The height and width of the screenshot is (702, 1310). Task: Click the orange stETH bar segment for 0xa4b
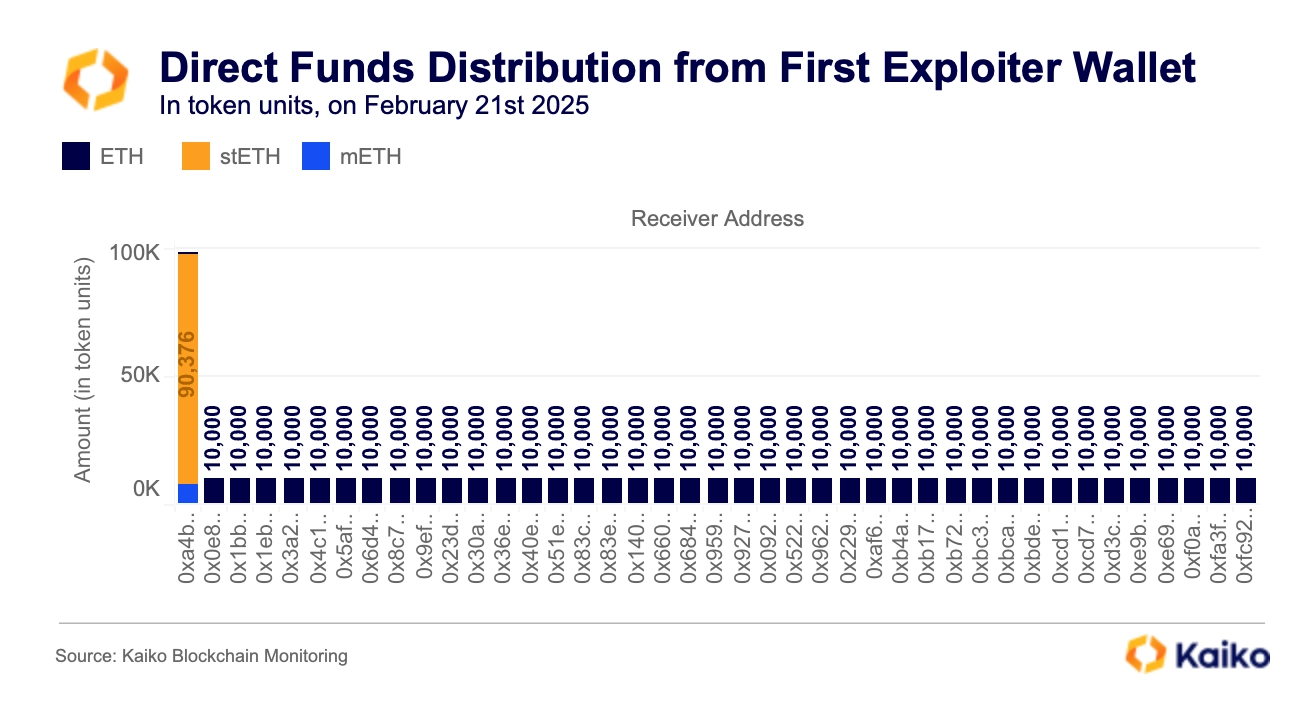pyautogui.click(x=188, y=300)
